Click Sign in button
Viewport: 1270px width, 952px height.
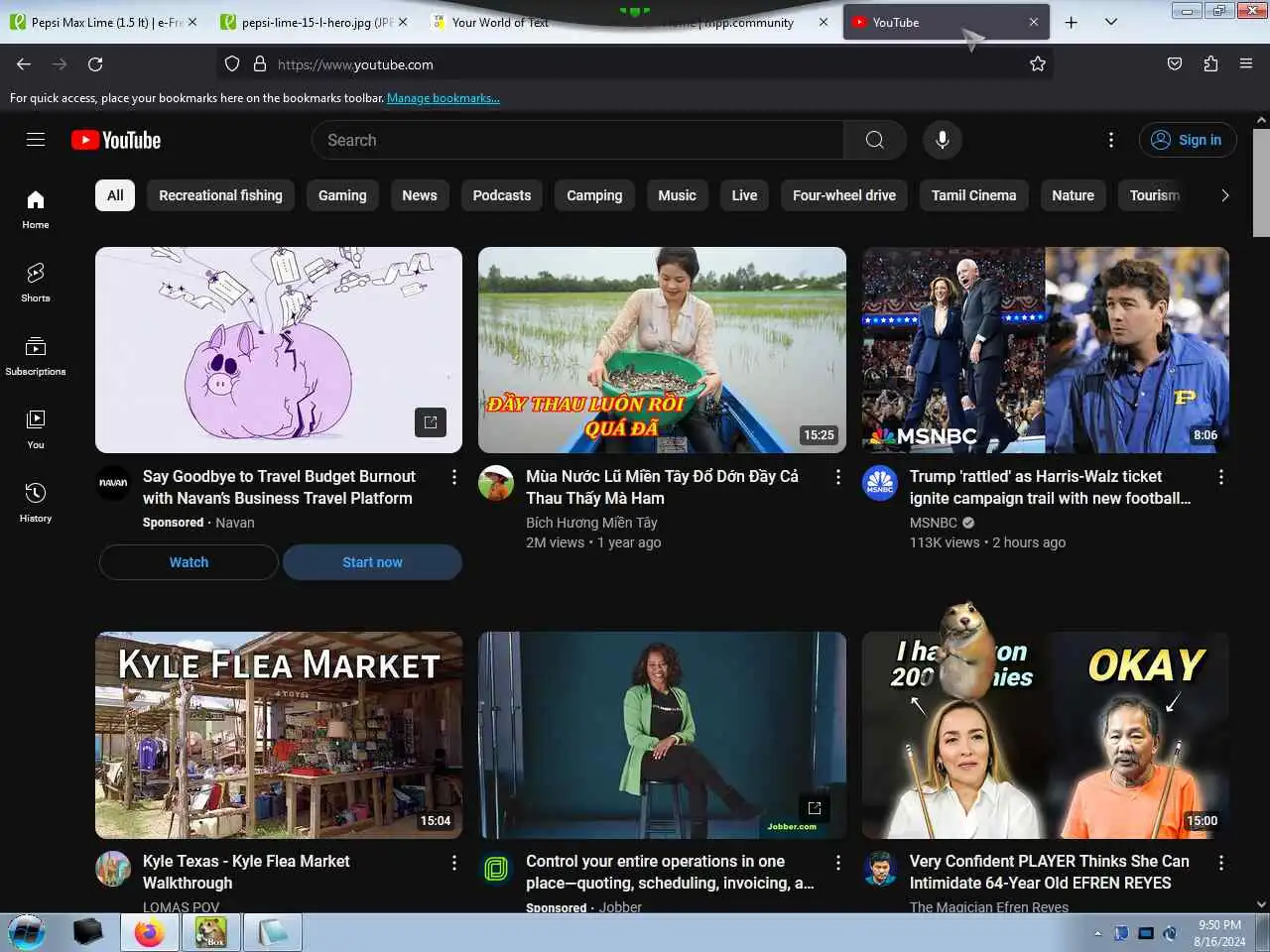1188,140
